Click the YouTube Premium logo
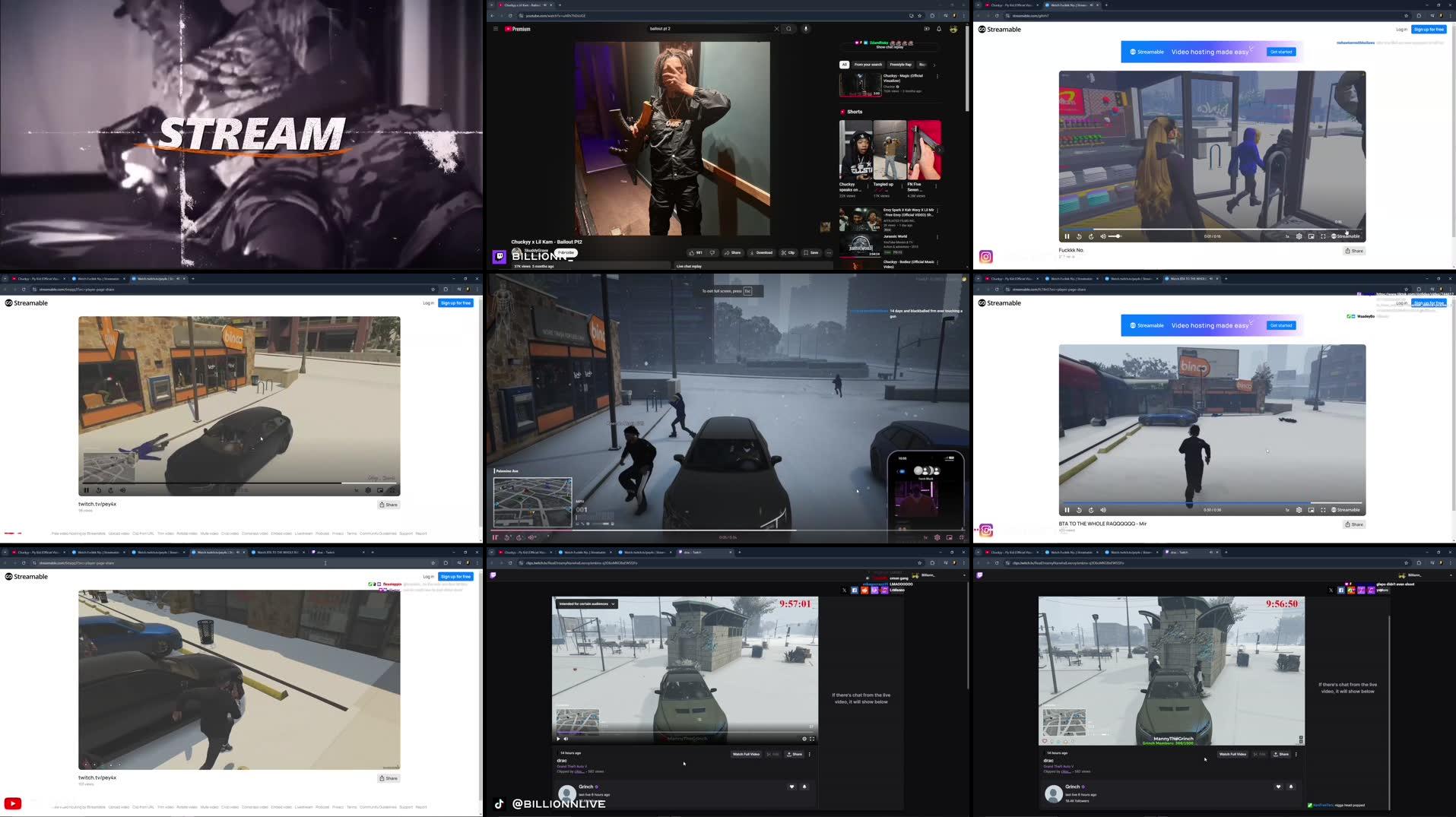This screenshot has height=817, width=1456. coord(518,29)
